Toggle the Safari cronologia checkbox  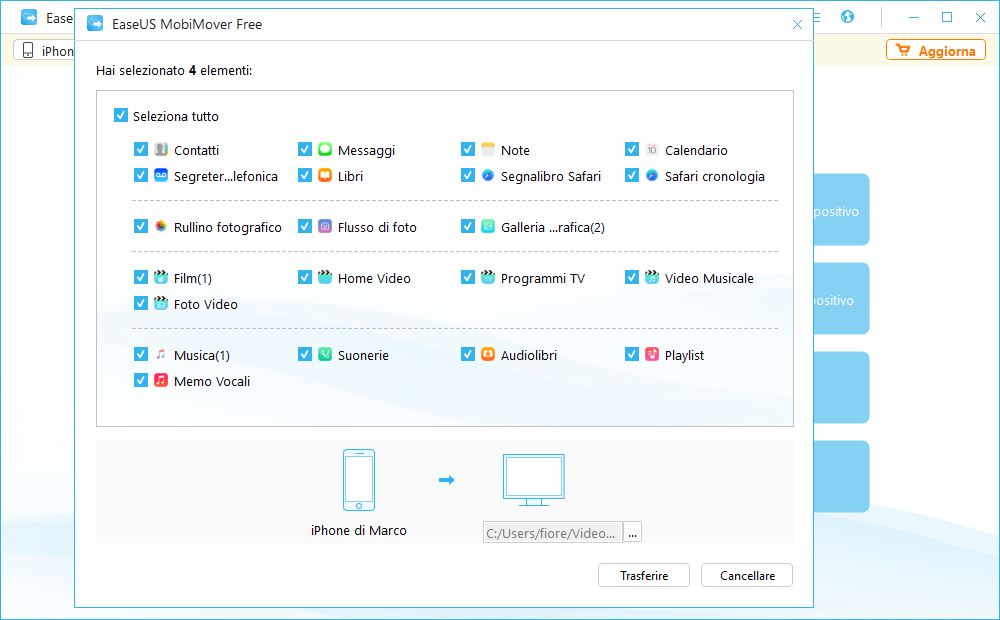tap(632, 175)
